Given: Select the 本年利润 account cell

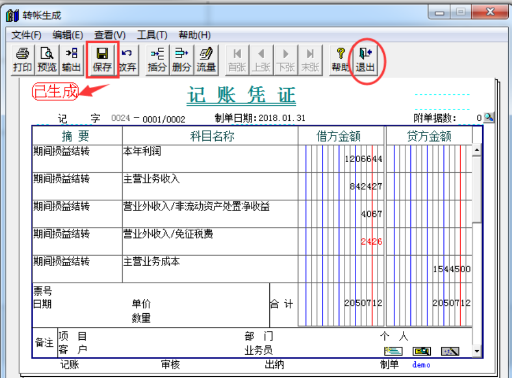Looking at the screenshot, I should pos(210,159).
